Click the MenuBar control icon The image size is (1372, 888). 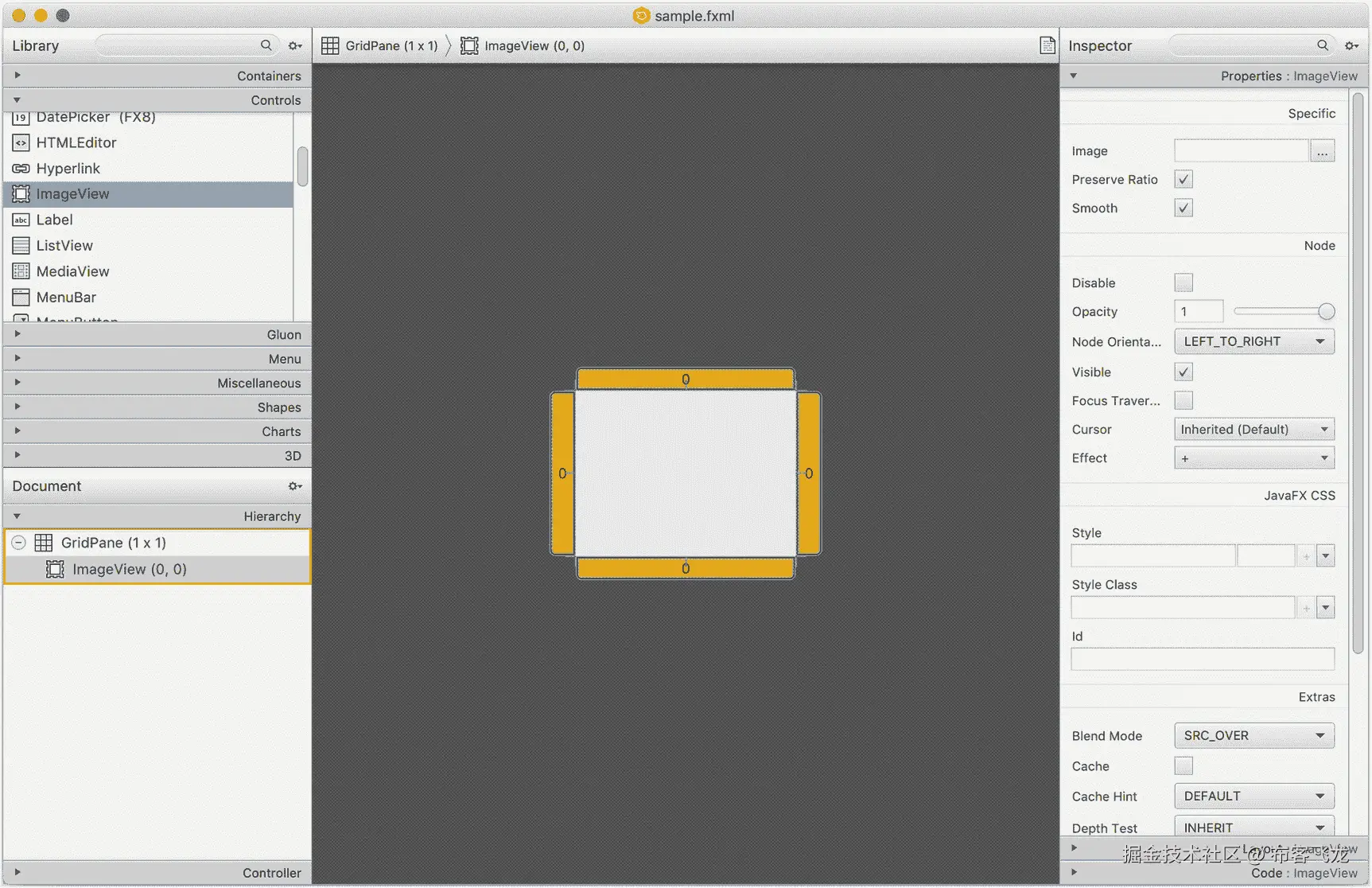[21, 298]
